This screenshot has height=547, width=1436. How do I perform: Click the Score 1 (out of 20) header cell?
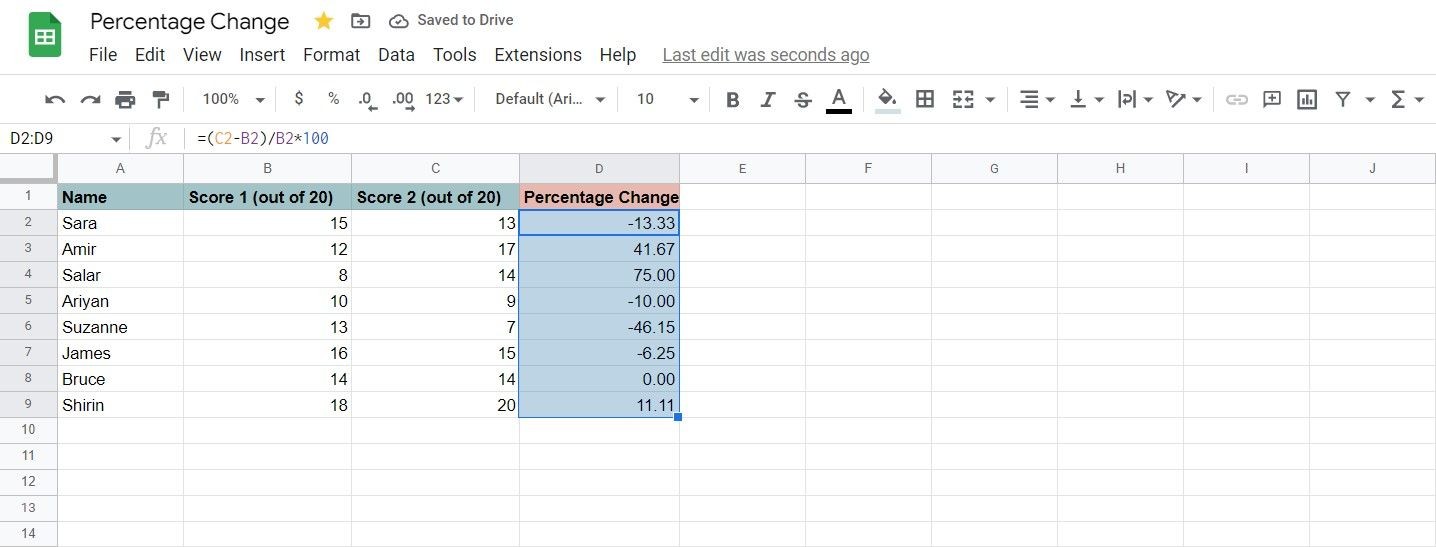click(x=267, y=197)
